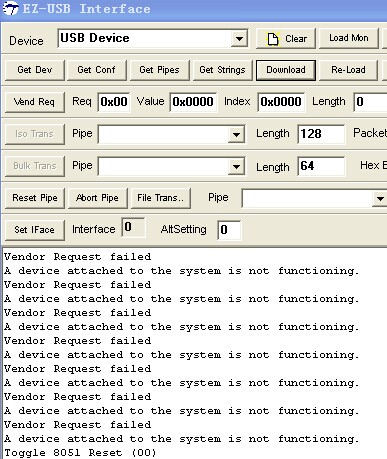Click the Load Mon button

349,38
